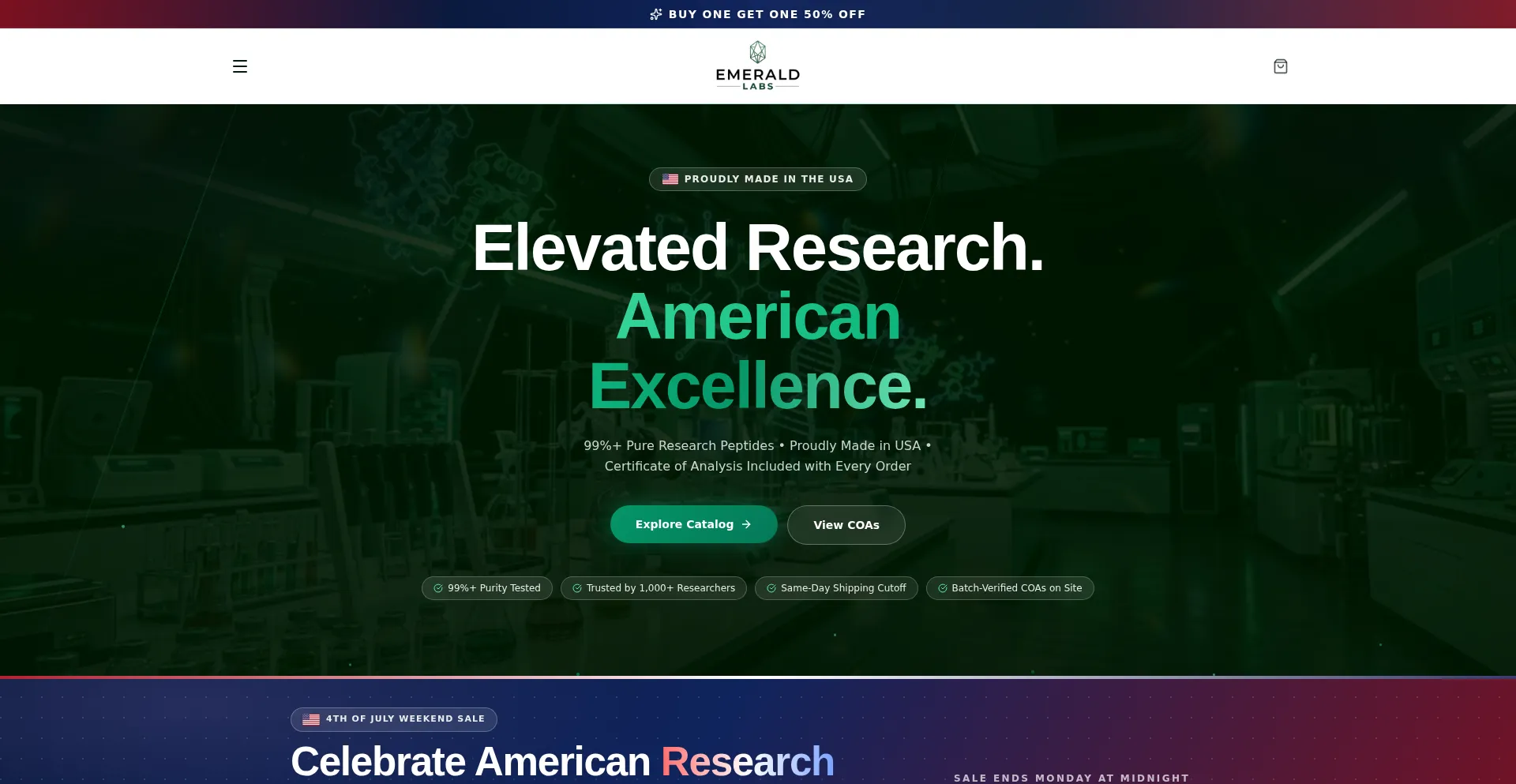Image resolution: width=1516 pixels, height=784 pixels.
Task: Click the checkmark beside Same-Day Shipping Cutoff
Action: [771, 588]
